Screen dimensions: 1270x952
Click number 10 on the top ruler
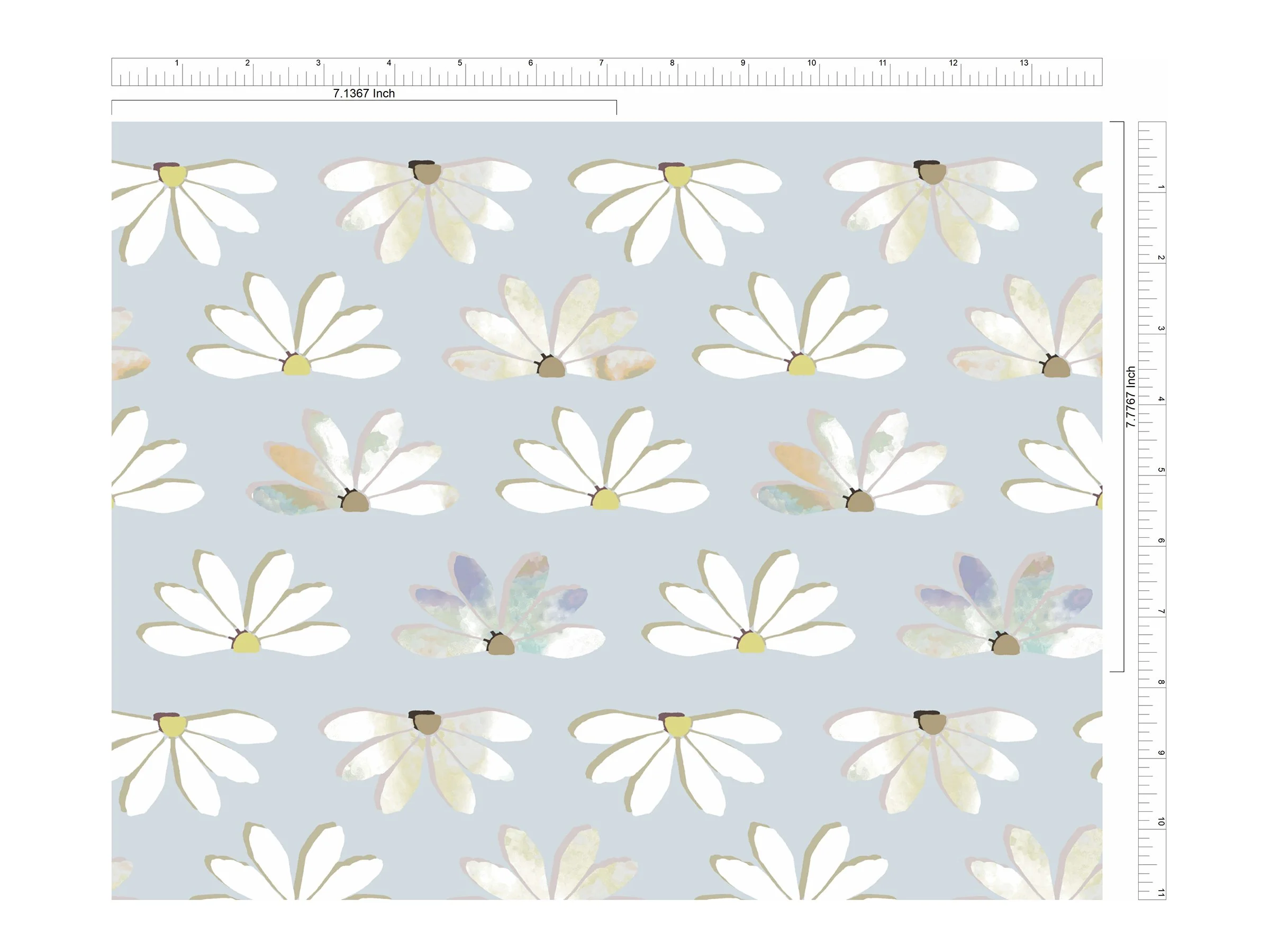811,62
